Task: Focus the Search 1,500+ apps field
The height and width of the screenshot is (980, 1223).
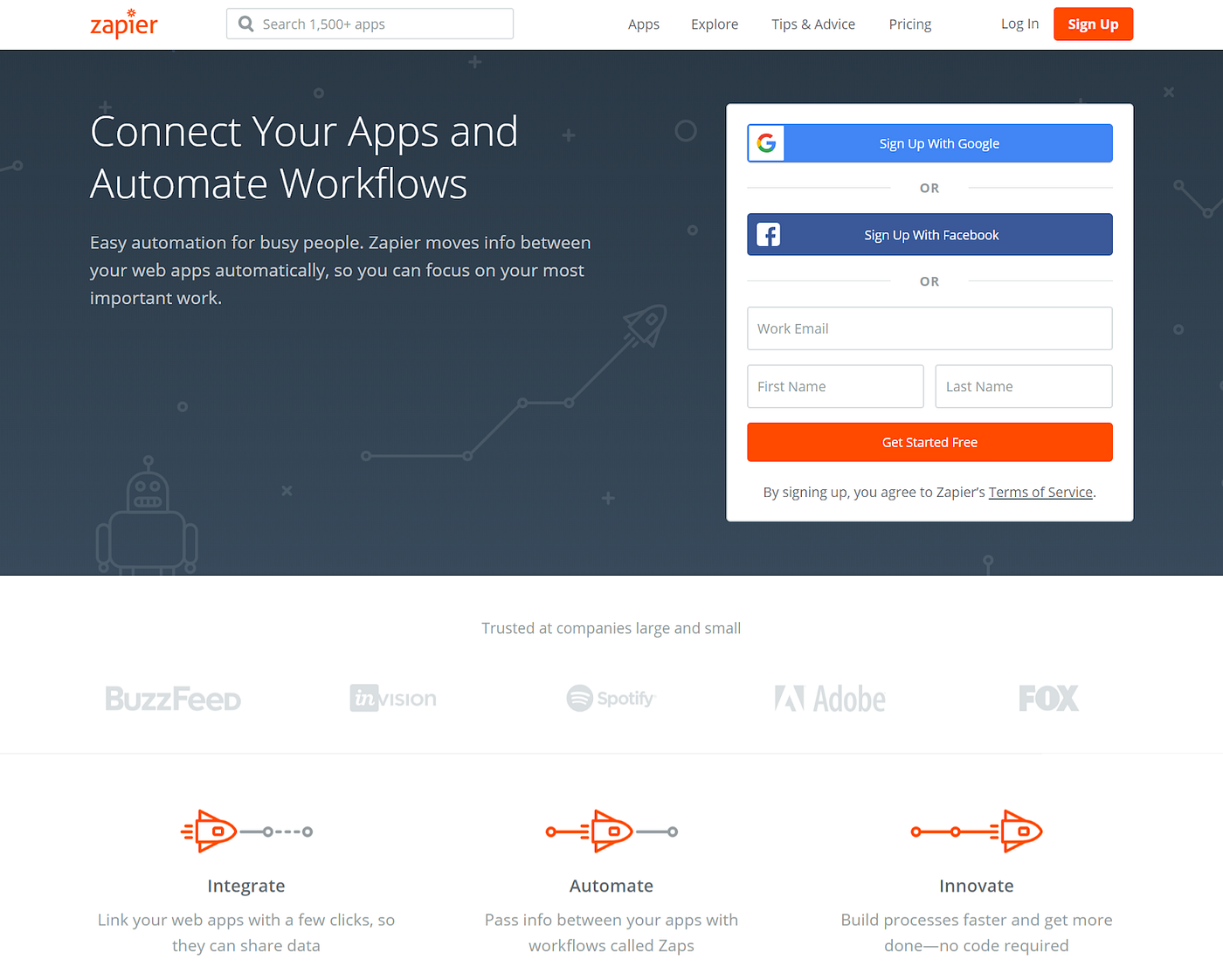Action: (370, 24)
